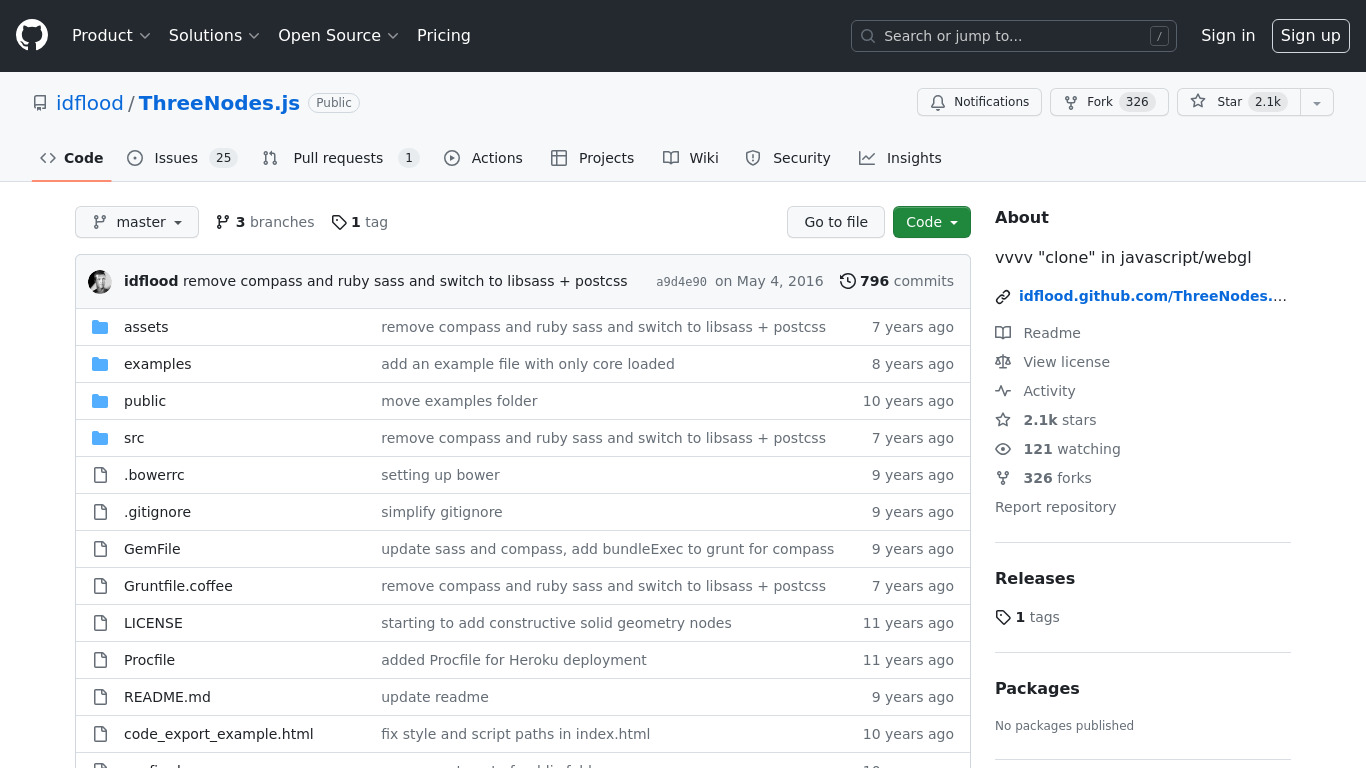
Task: Open the Pull requests tab
Action: tap(340, 158)
